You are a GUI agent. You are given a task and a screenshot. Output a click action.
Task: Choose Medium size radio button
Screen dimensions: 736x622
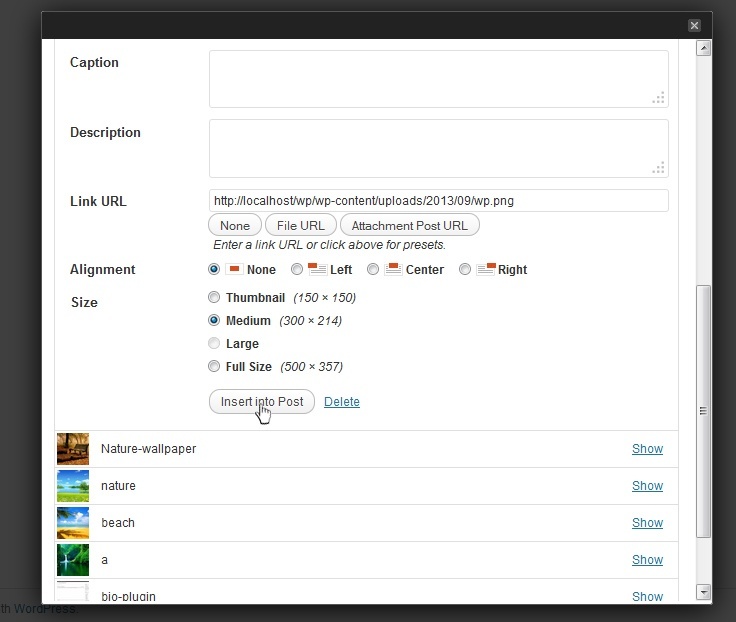click(214, 320)
